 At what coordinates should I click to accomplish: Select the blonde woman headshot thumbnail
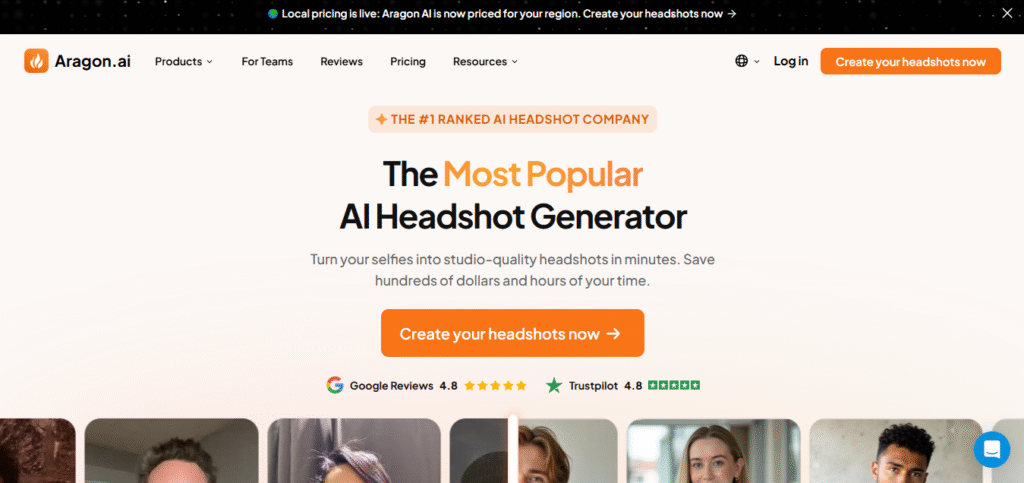click(x=714, y=451)
